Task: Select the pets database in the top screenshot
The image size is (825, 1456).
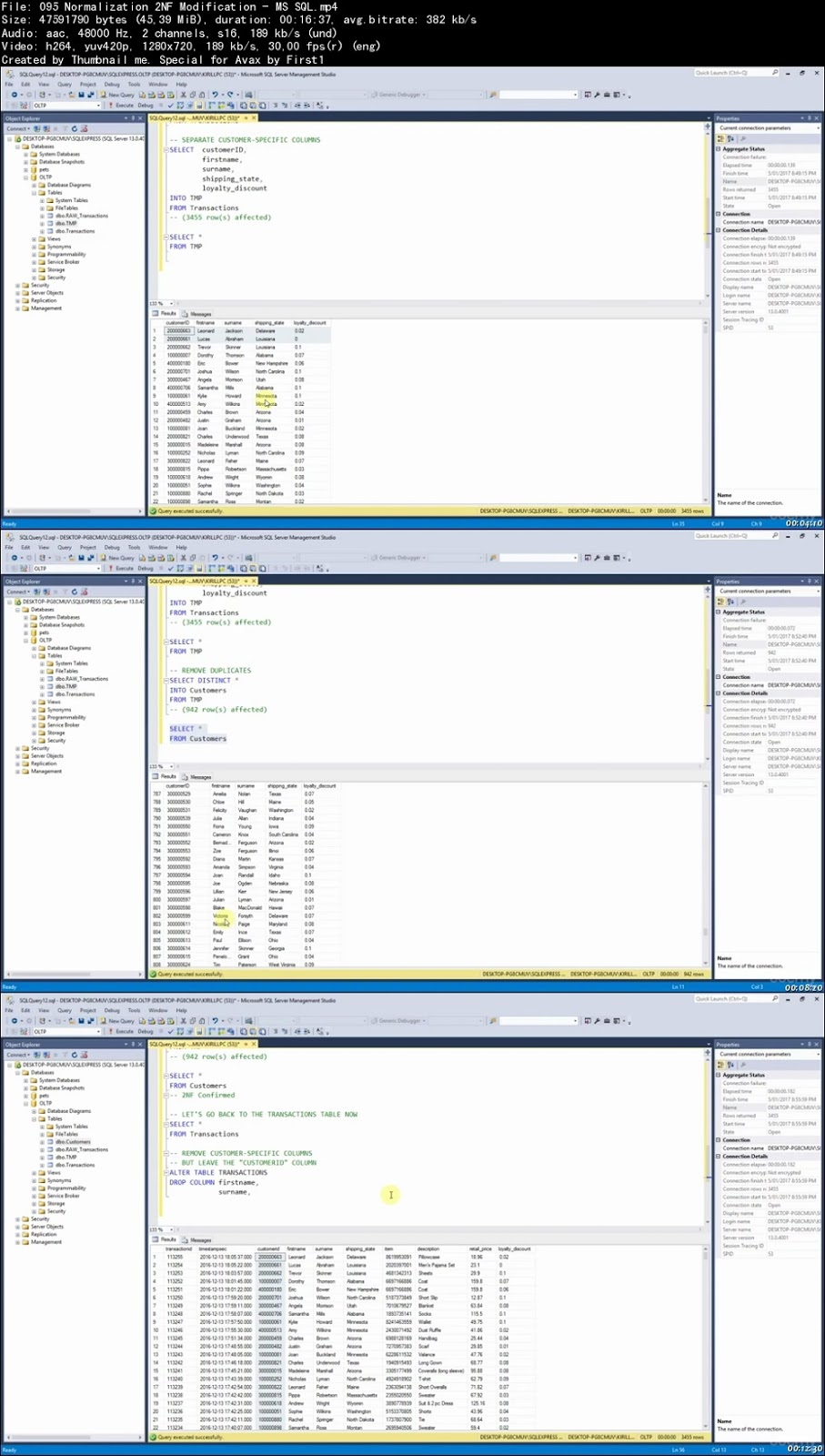Action: (x=44, y=170)
